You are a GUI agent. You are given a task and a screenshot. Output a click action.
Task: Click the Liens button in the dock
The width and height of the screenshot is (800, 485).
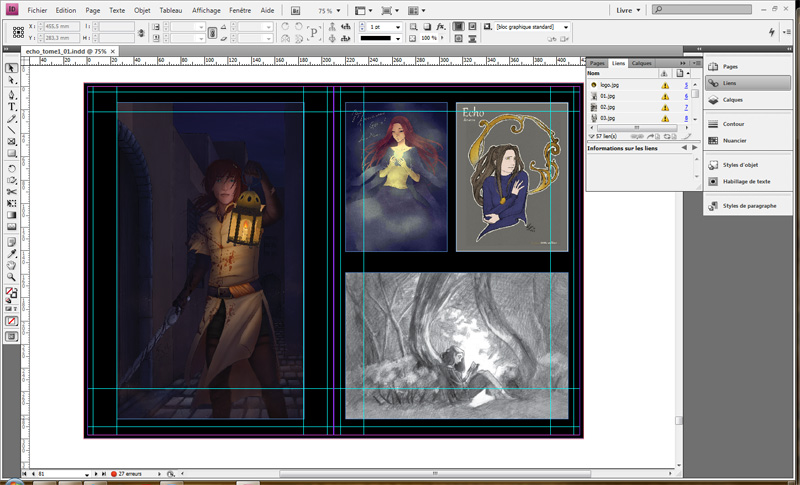click(x=747, y=83)
